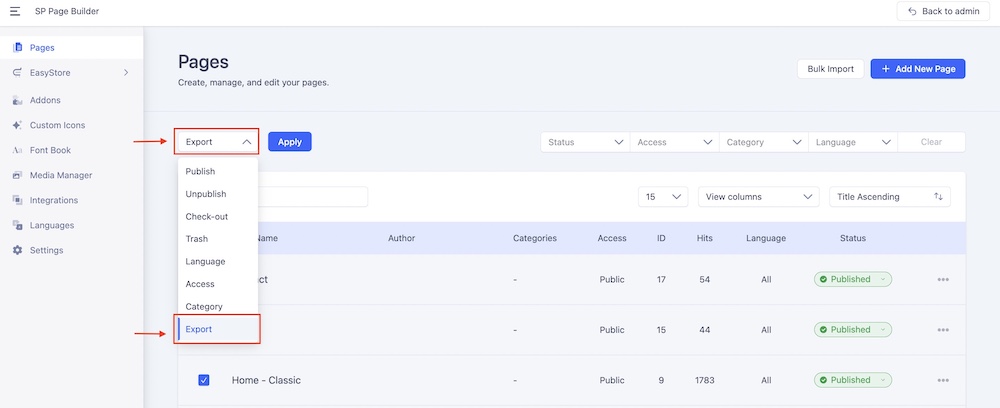Click the Add New Page button

pyautogui.click(x=917, y=69)
